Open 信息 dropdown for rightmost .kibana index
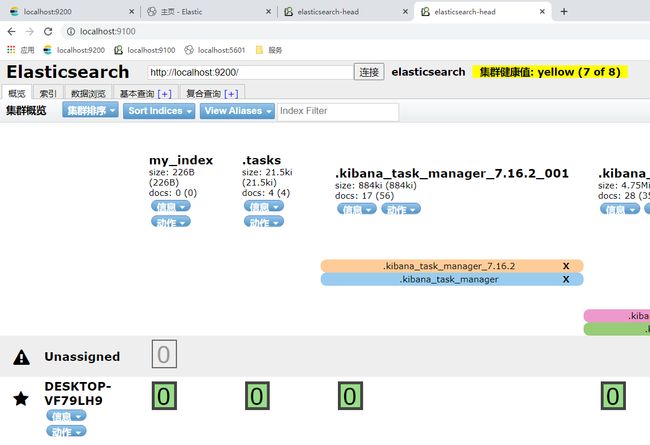Screen dimensions: 650x445 coord(620,209)
